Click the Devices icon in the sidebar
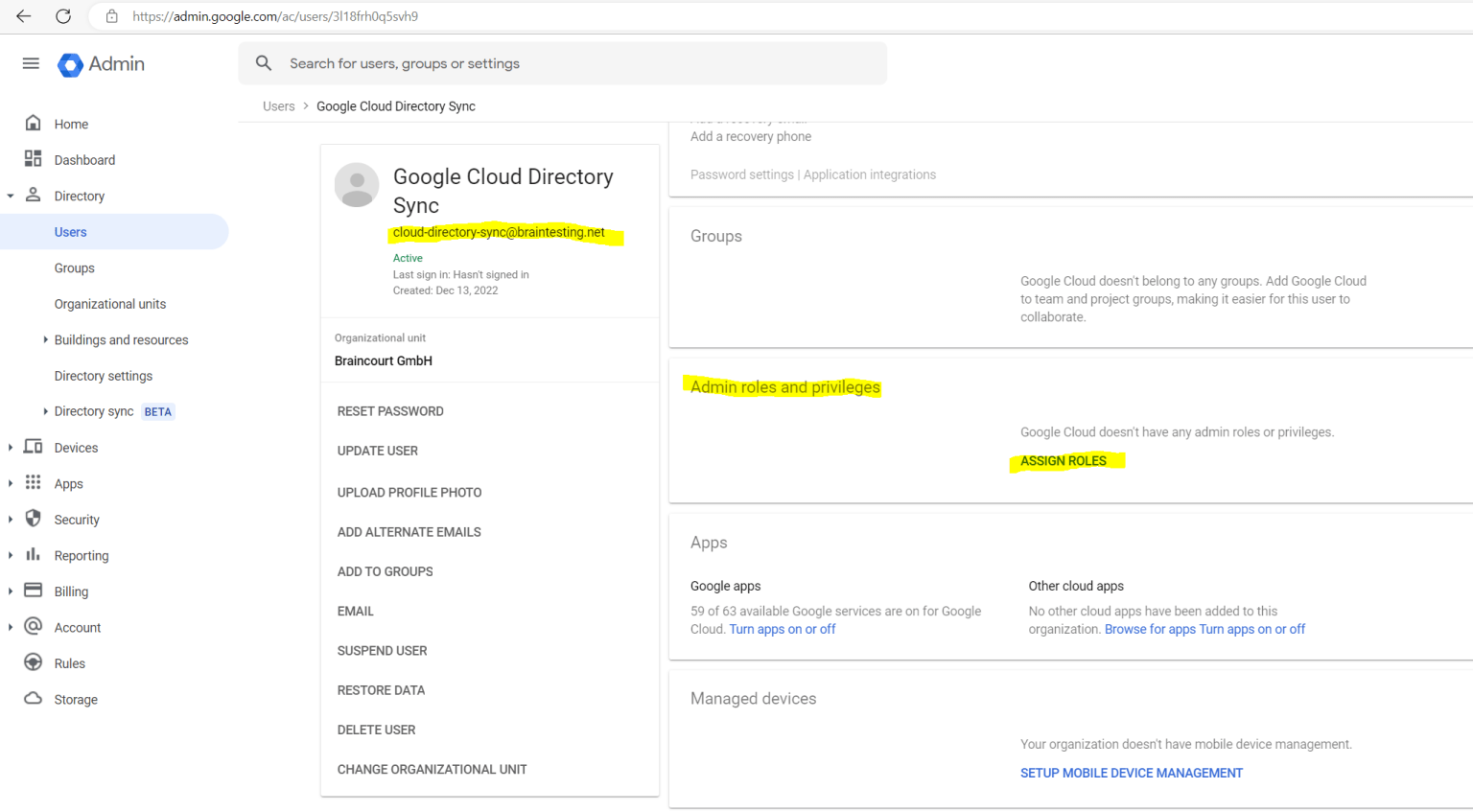The image size is (1473, 812). [x=34, y=447]
